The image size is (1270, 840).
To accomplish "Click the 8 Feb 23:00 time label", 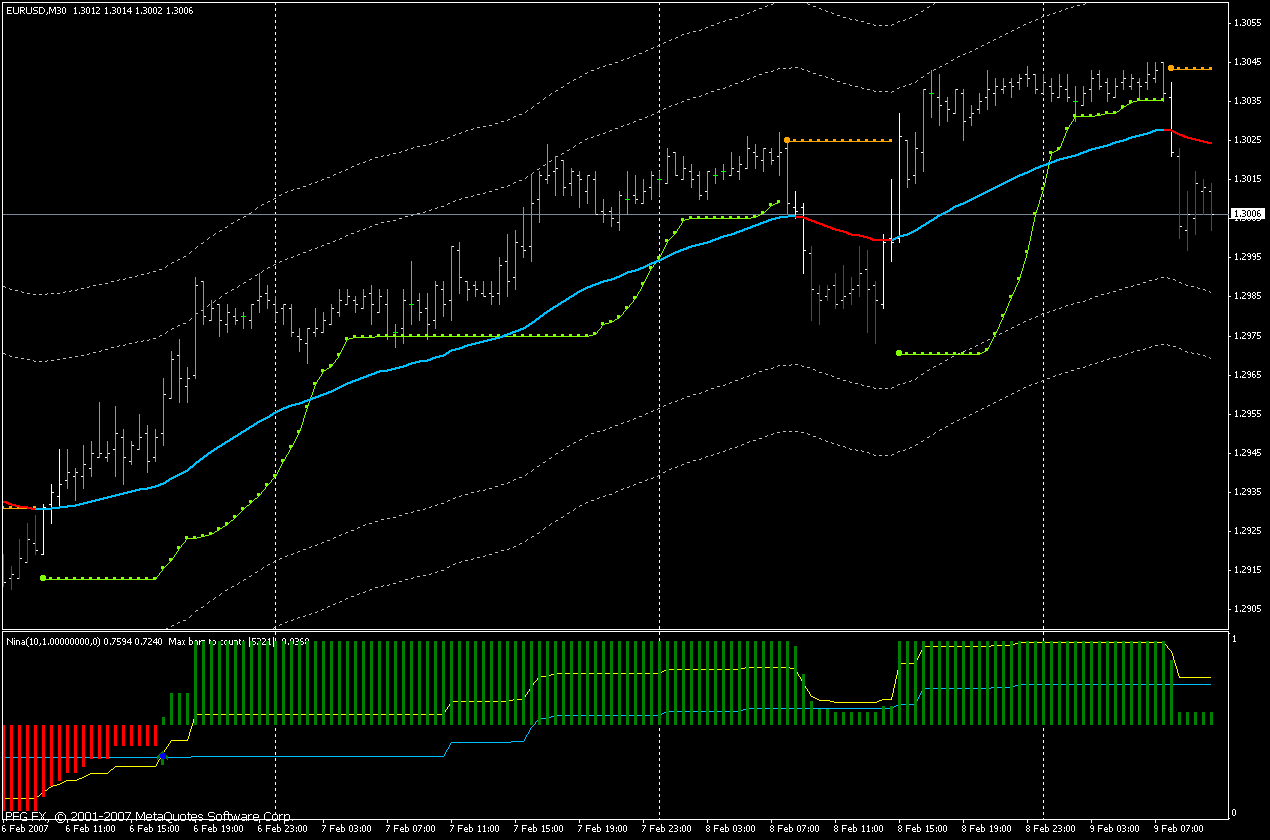I will [x=1050, y=829].
